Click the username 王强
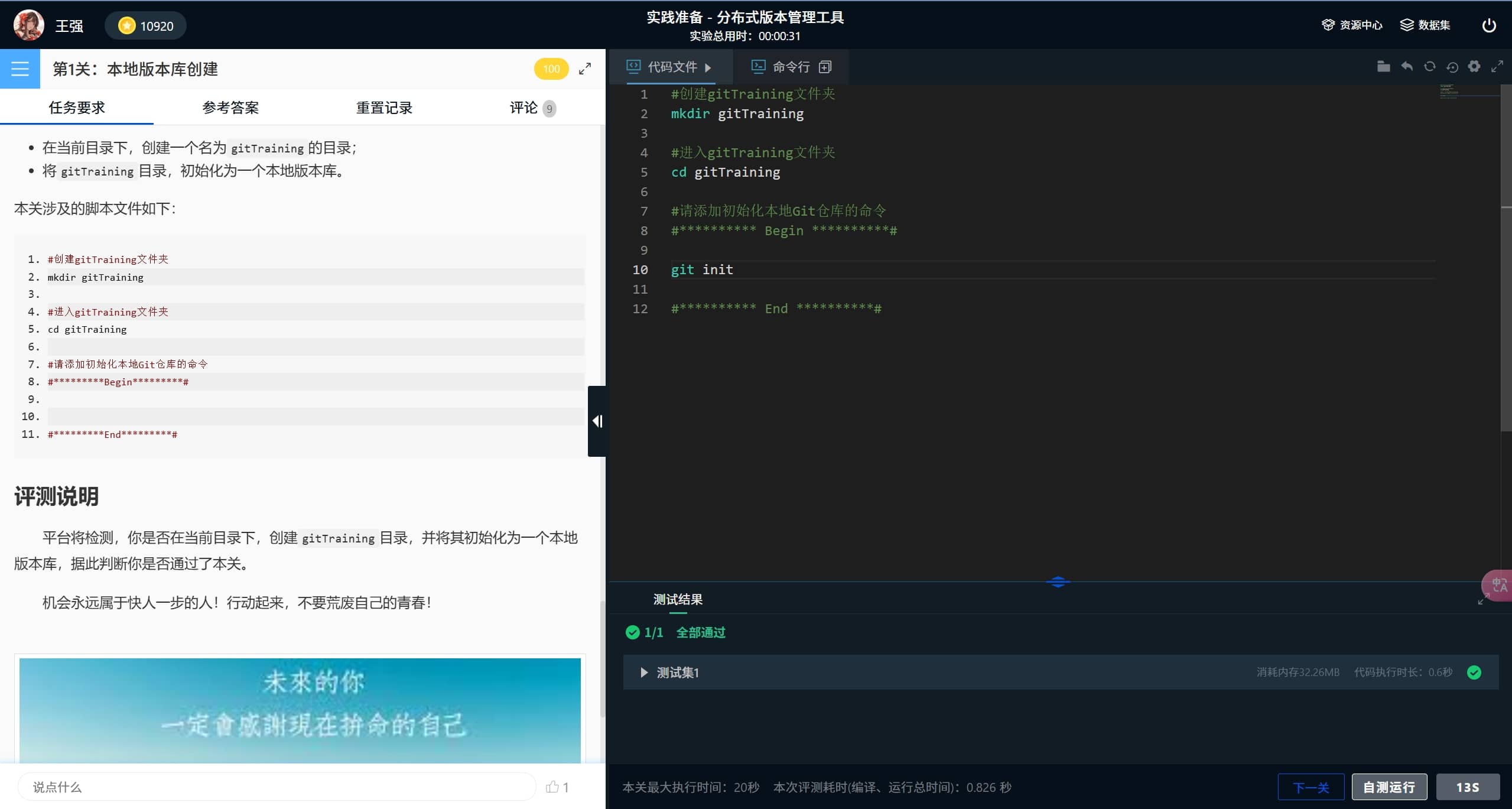Image resolution: width=1512 pixels, height=809 pixels. click(x=69, y=26)
